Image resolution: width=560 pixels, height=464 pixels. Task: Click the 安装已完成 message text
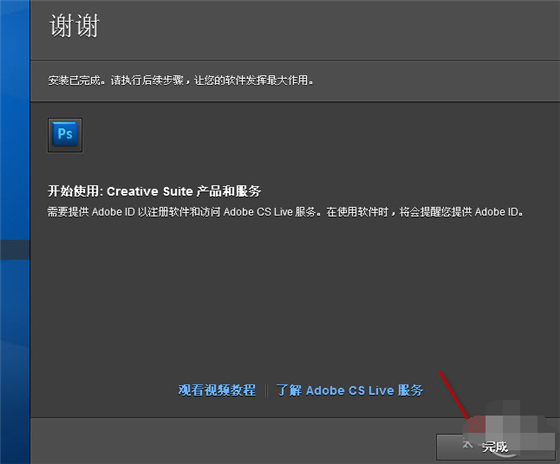point(181,80)
